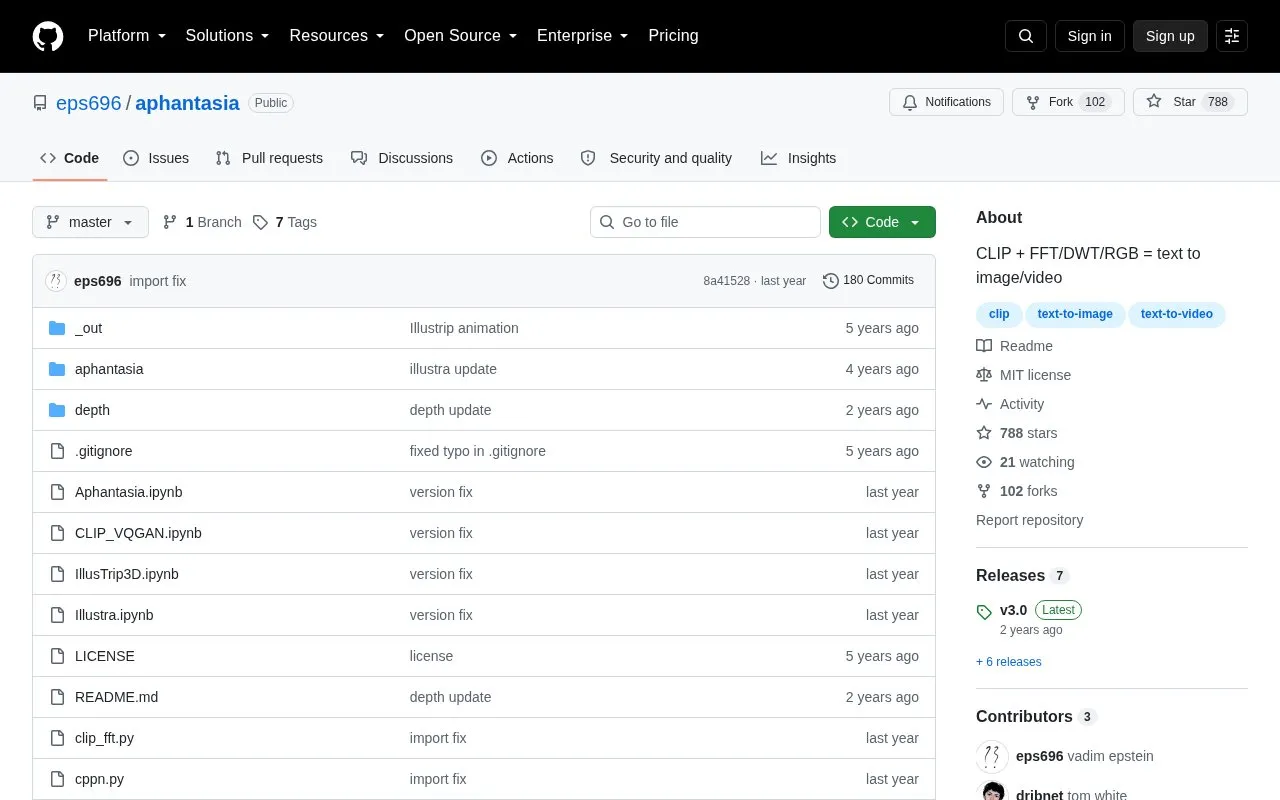The height and width of the screenshot is (800, 1280).
Task: Click Report repository link
Action: click(x=1029, y=520)
